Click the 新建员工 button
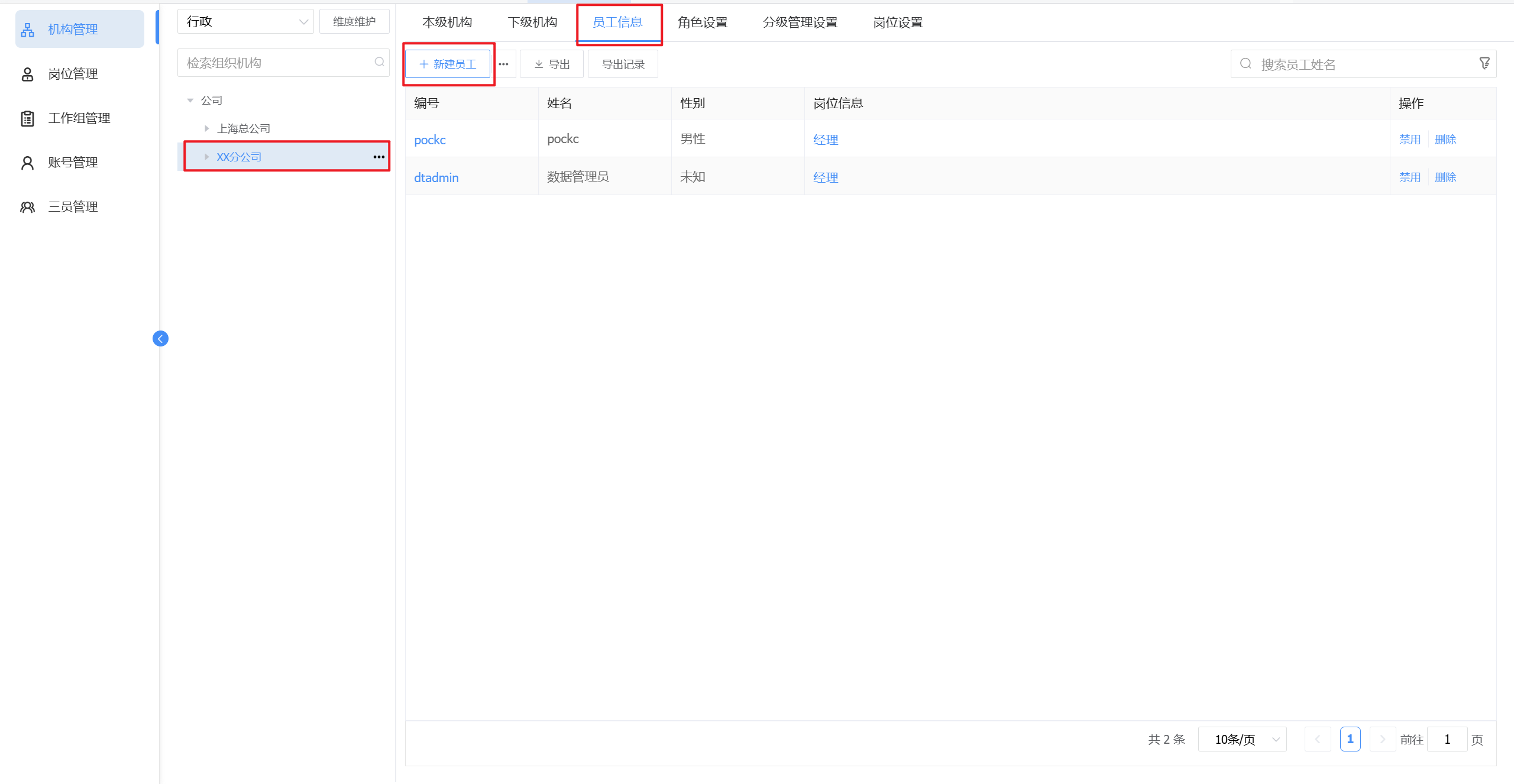Image resolution: width=1514 pixels, height=784 pixels. coord(448,64)
